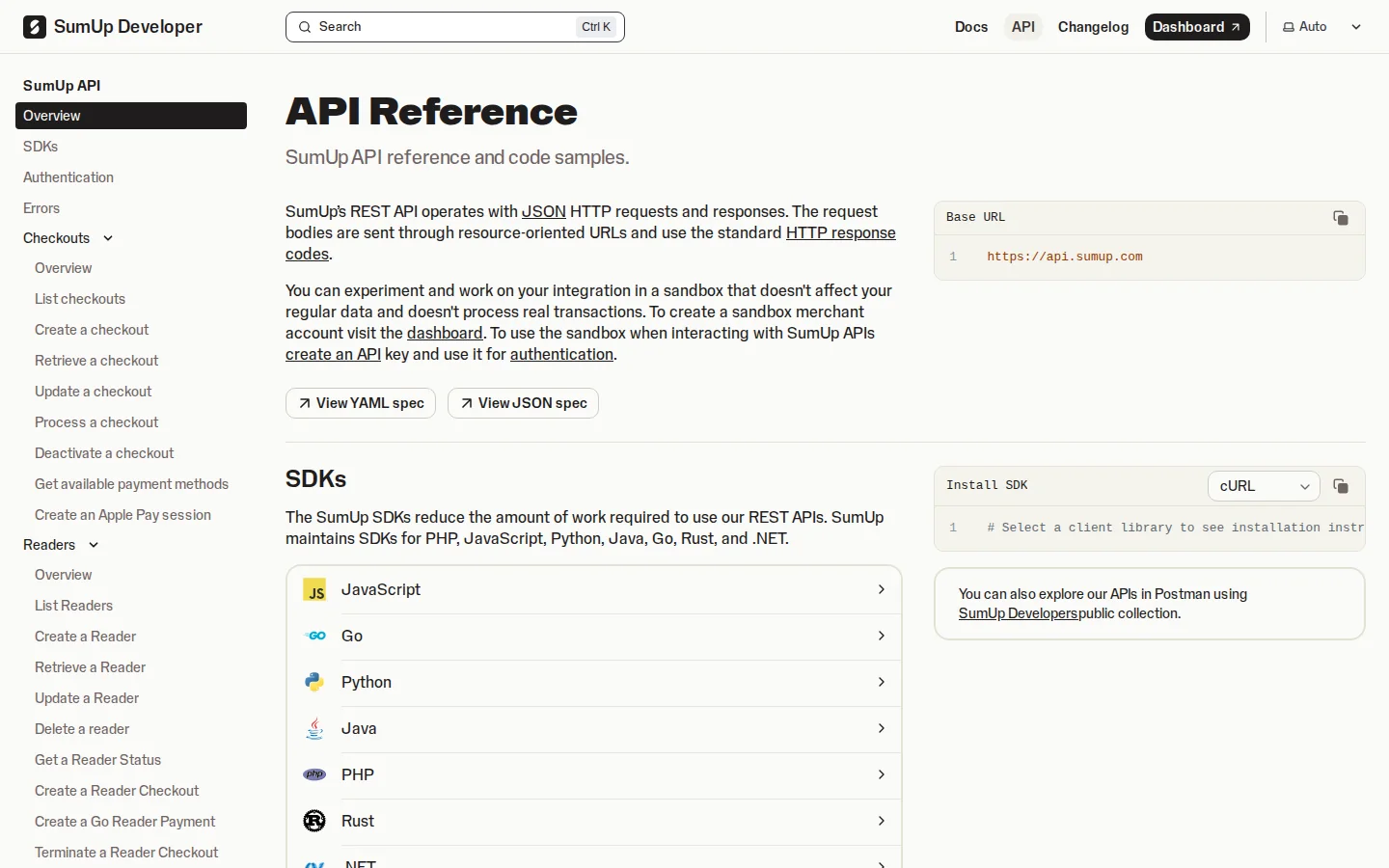This screenshot has width=1389, height=868.
Task: Open Create a Reader page
Action: (86, 637)
